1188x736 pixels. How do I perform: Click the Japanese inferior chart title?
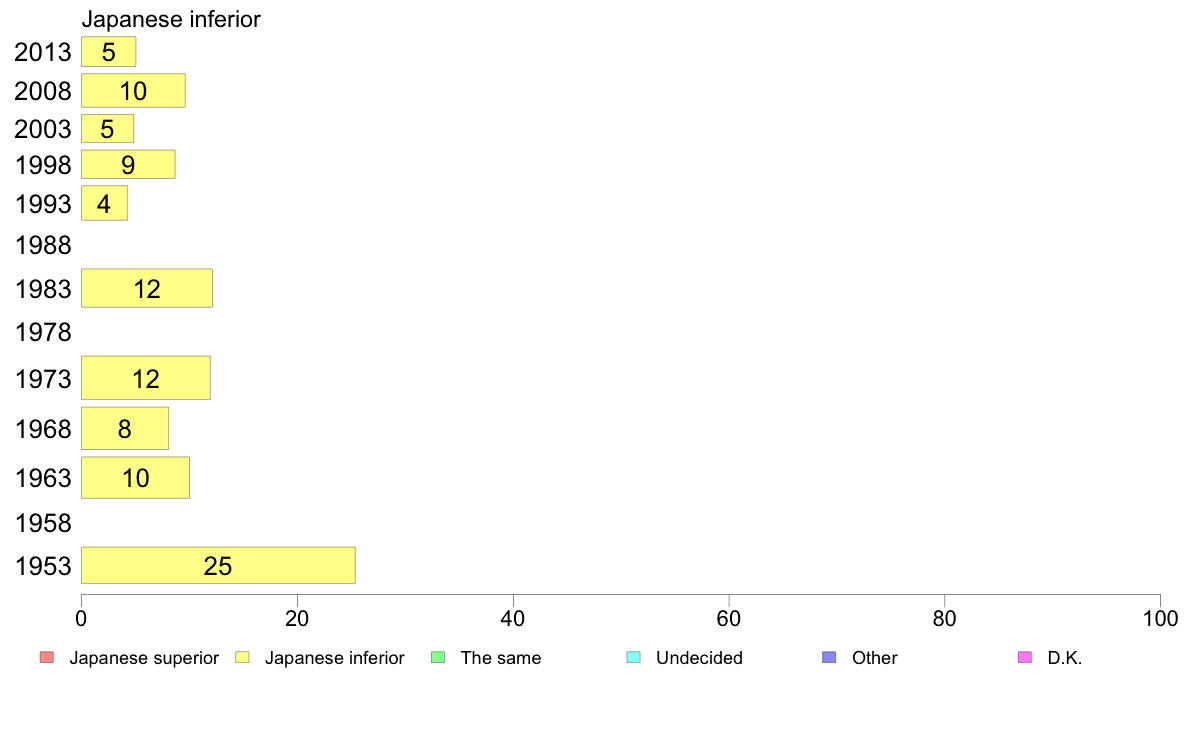(x=171, y=19)
